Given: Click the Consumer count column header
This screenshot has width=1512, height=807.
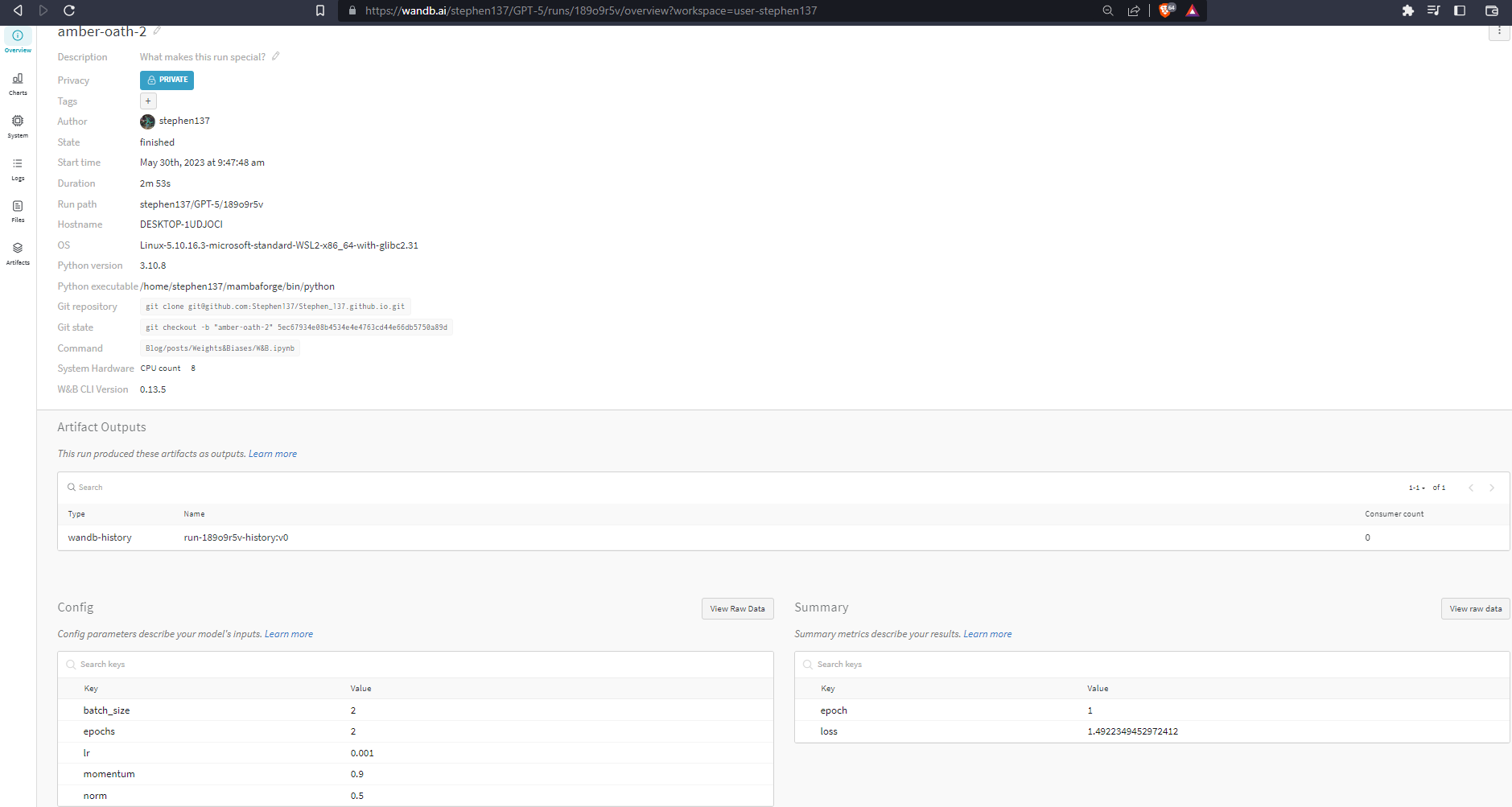Looking at the screenshot, I should tap(1394, 514).
